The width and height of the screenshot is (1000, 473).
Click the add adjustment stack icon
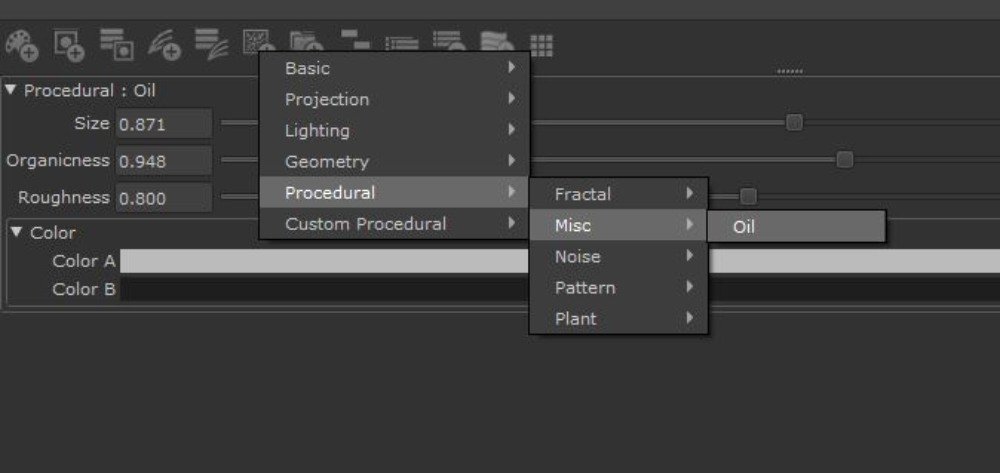[x=212, y=45]
